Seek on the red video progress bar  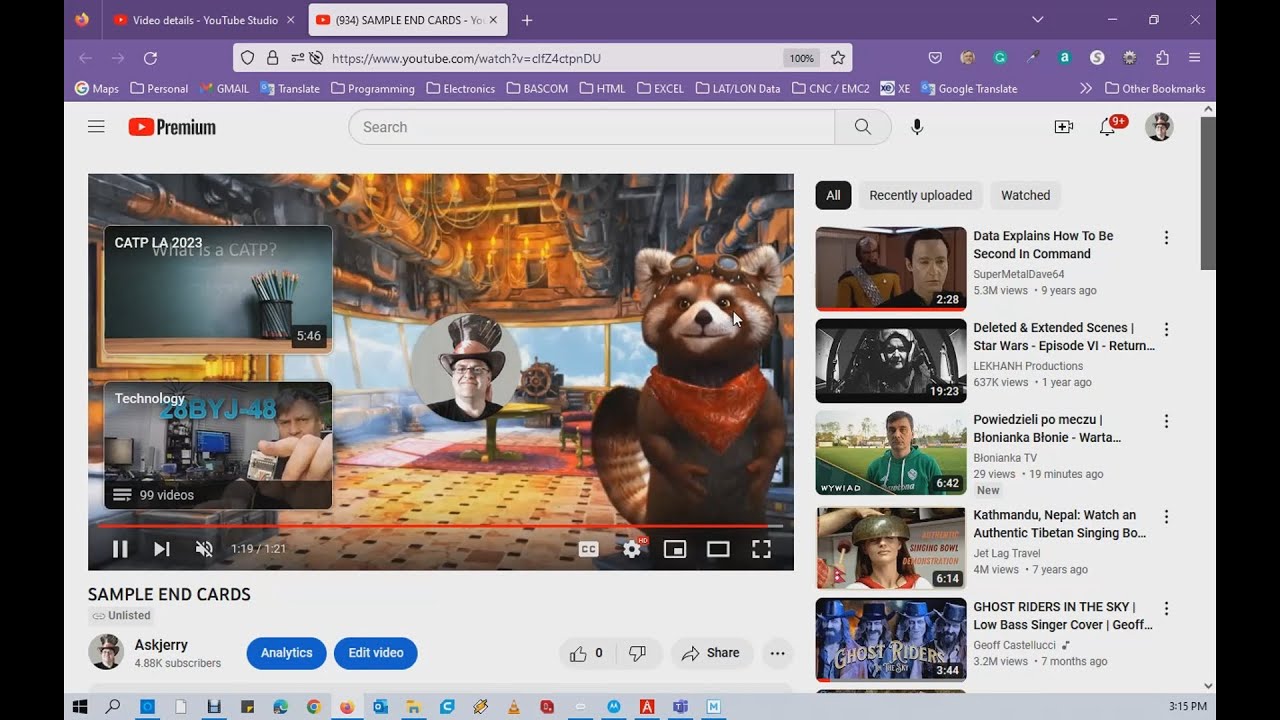coord(440,526)
